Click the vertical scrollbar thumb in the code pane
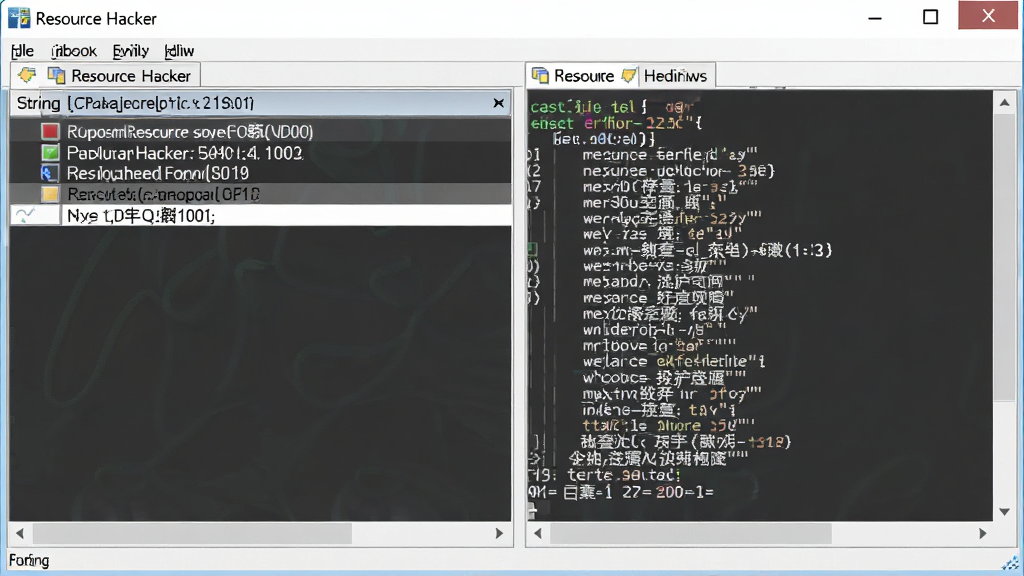This screenshot has width=1024, height=576. tap(1004, 256)
